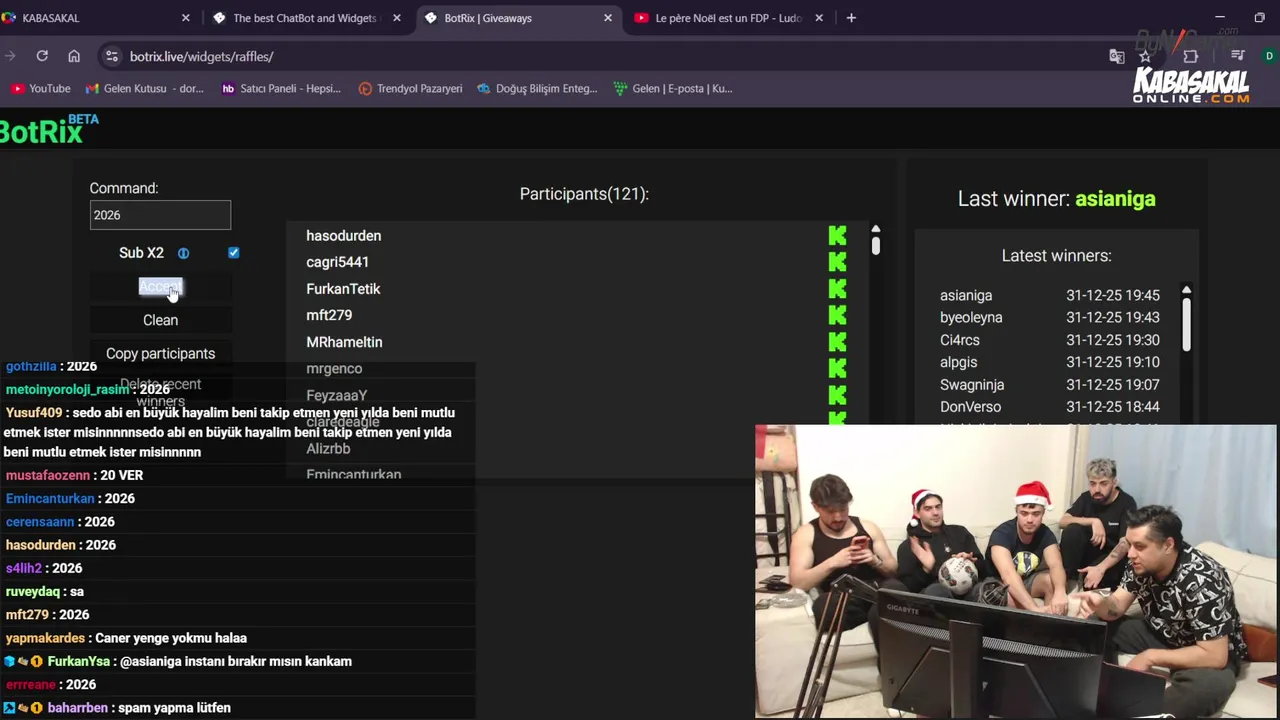Select Ci4rcs in latest winners
The width and height of the screenshot is (1280, 720).
click(x=959, y=340)
